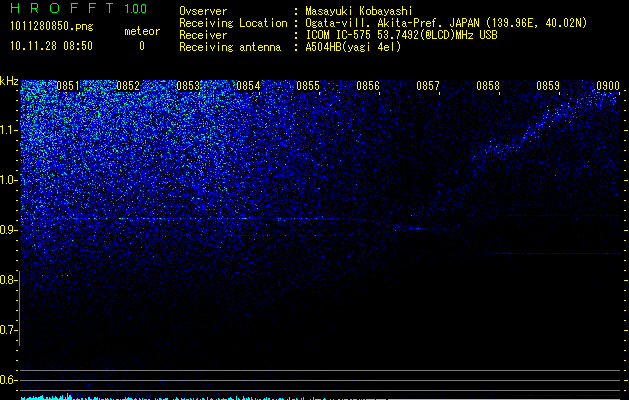629x400 pixels.
Task: Click the 0.7 kHz frequency label
Action: (8, 330)
